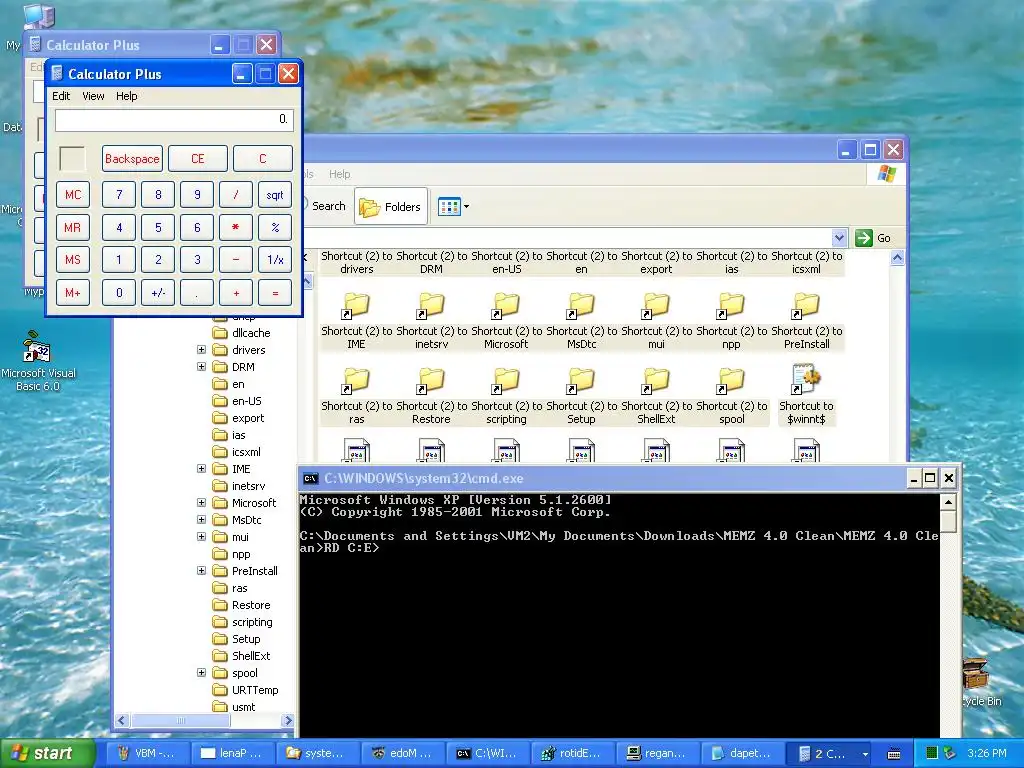Click the C clear button in Calculator
The width and height of the screenshot is (1024, 768).
click(x=263, y=159)
